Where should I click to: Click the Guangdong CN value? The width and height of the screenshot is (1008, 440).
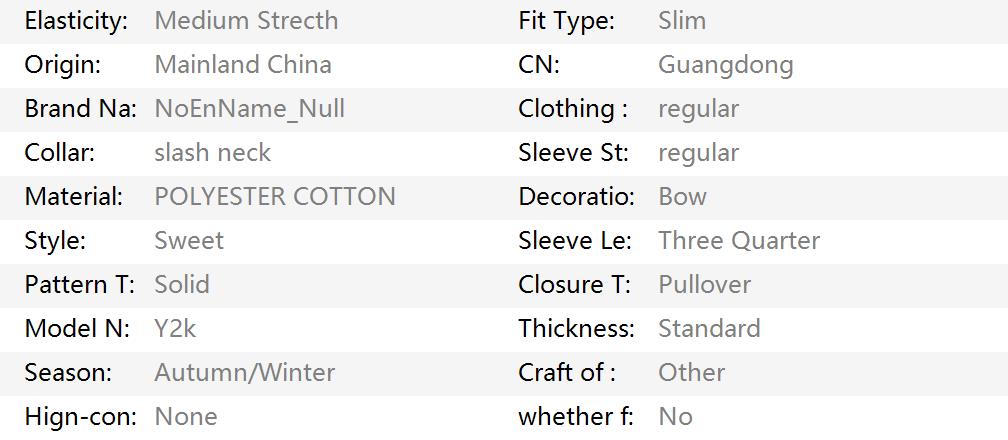coord(726,65)
